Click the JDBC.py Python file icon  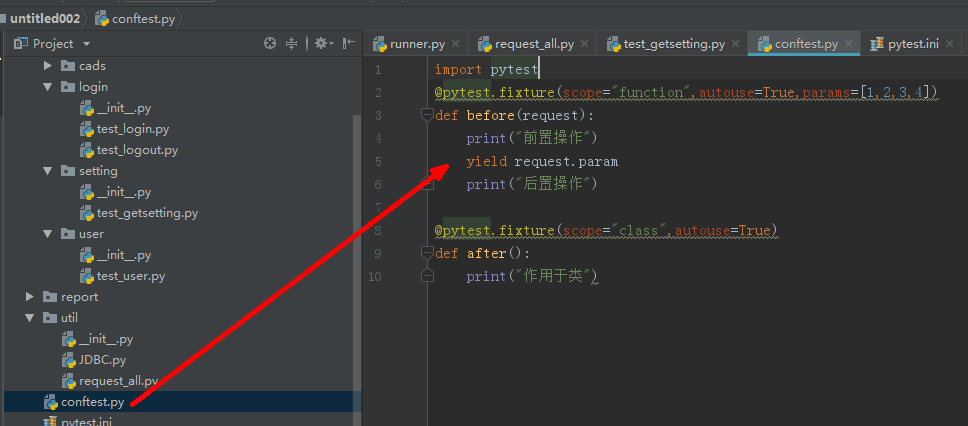coord(69,360)
